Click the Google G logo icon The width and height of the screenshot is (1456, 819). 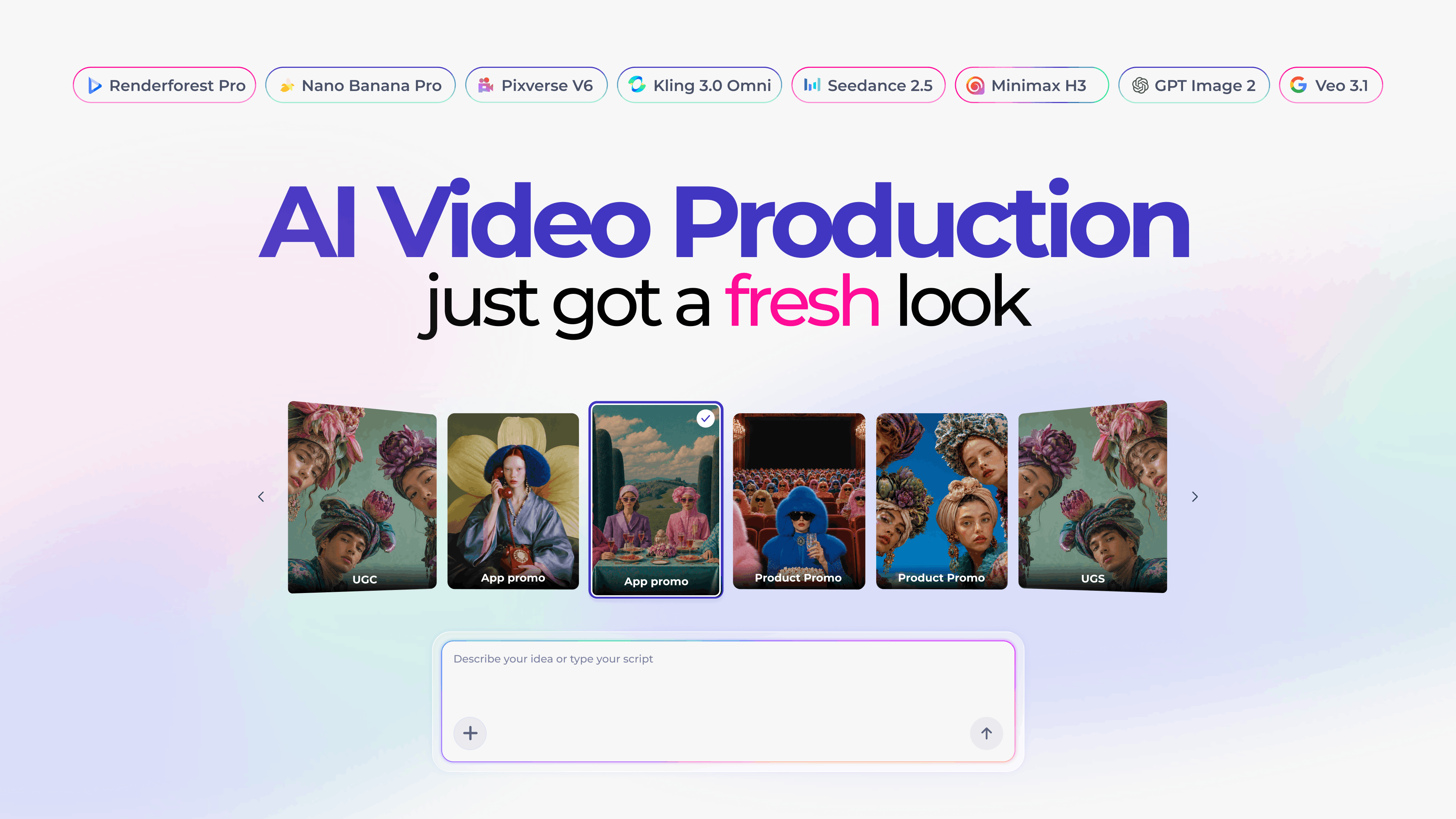tap(1298, 85)
